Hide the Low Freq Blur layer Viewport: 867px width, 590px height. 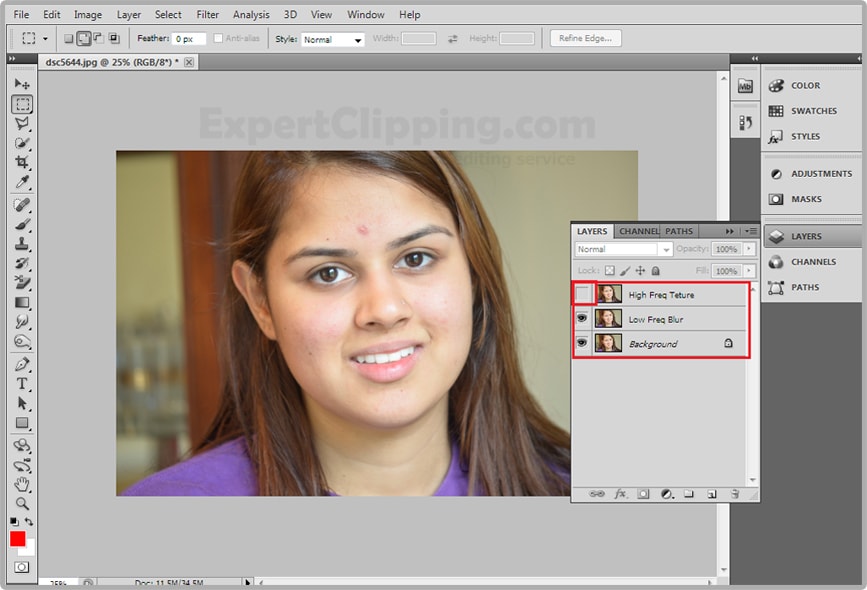[582, 317]
